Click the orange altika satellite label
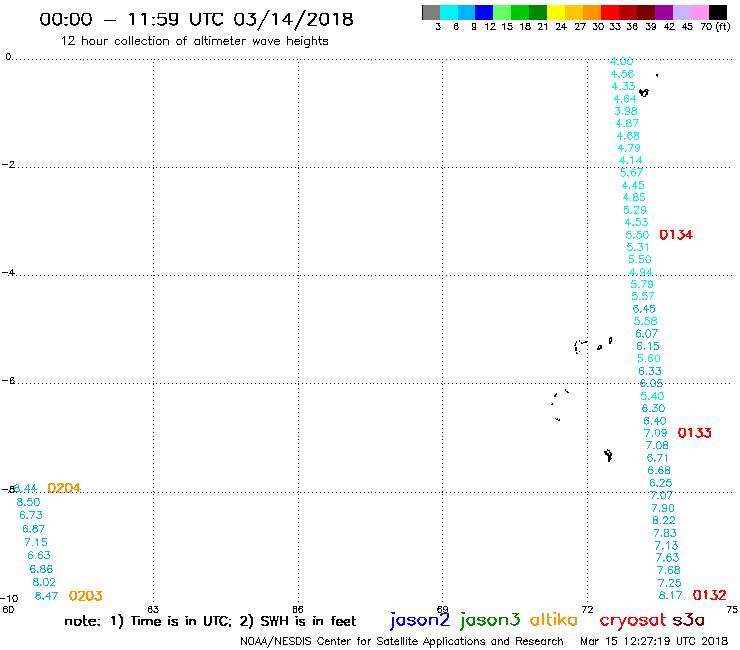Image resolution: width=740 pixels, height=650 pixels. pos(553,619)
